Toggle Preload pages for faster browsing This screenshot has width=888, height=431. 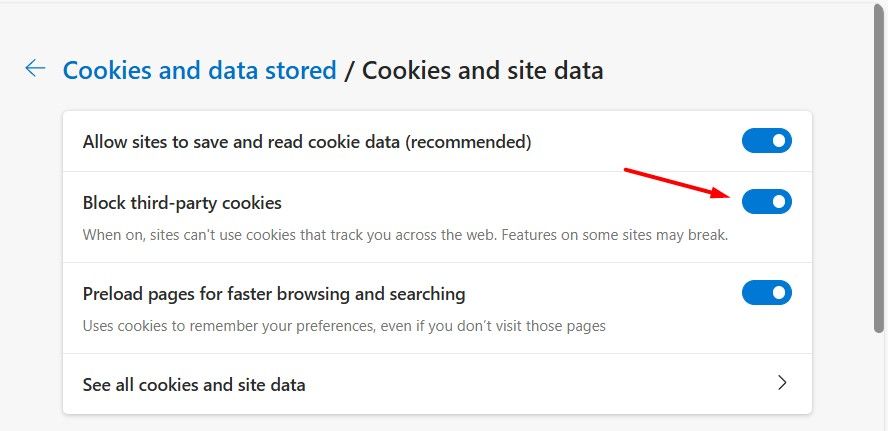pyautogui.click(x=766, y=293)
